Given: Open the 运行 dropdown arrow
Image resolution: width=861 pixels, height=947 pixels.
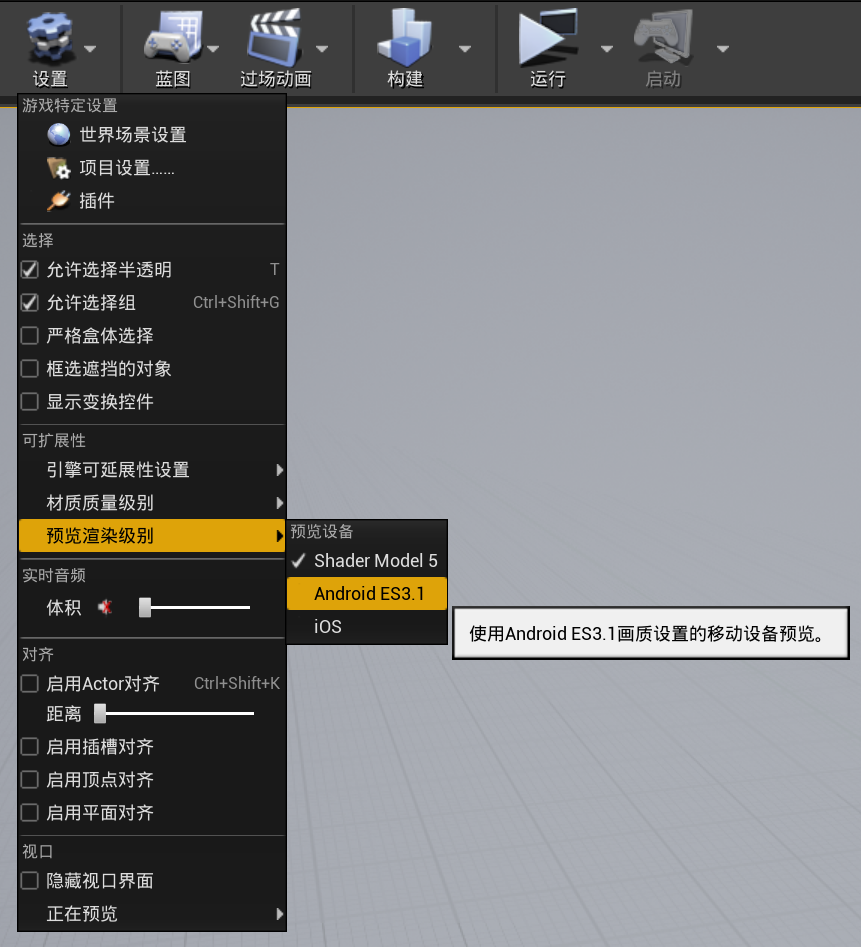Looking at the screenshot, I should click(x=606, y=47).
